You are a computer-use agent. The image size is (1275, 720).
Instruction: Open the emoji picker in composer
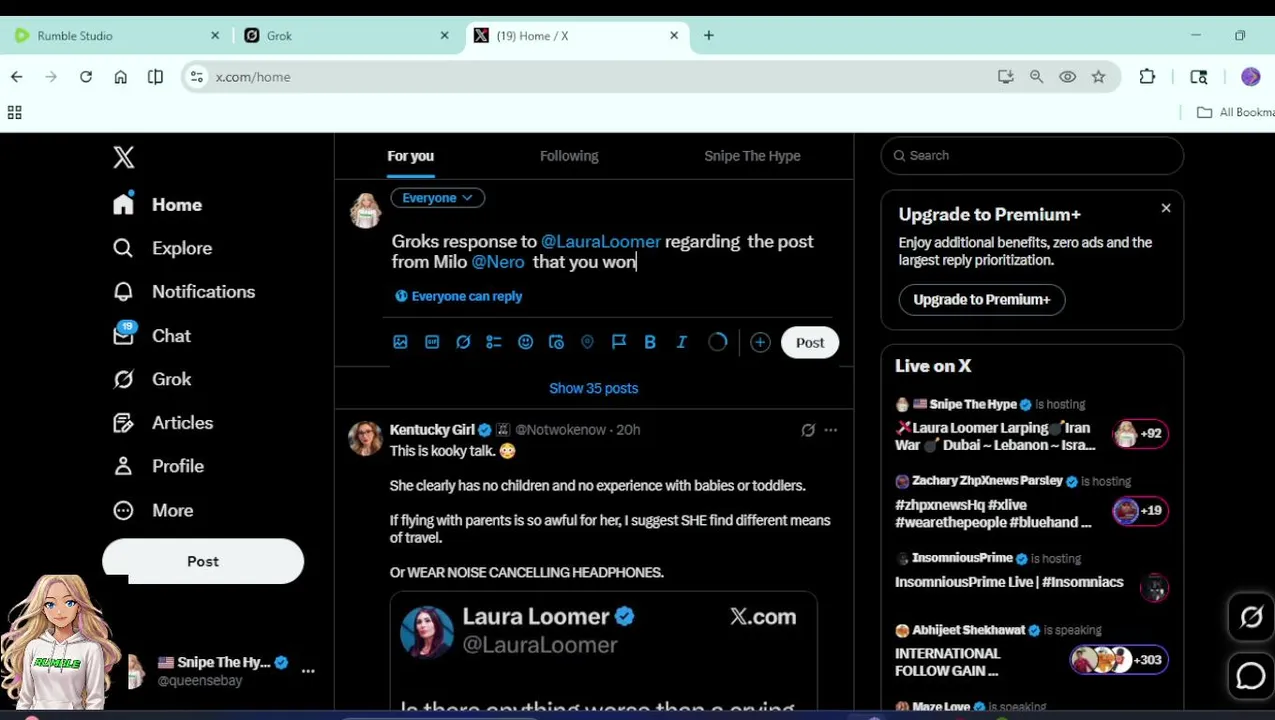[x=525, y=342]
